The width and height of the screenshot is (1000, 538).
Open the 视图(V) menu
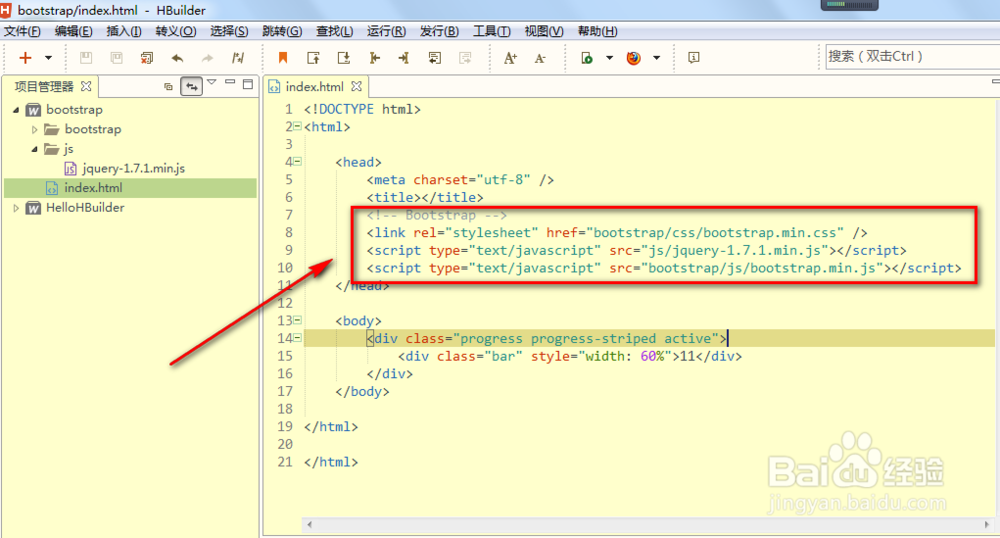543,31
